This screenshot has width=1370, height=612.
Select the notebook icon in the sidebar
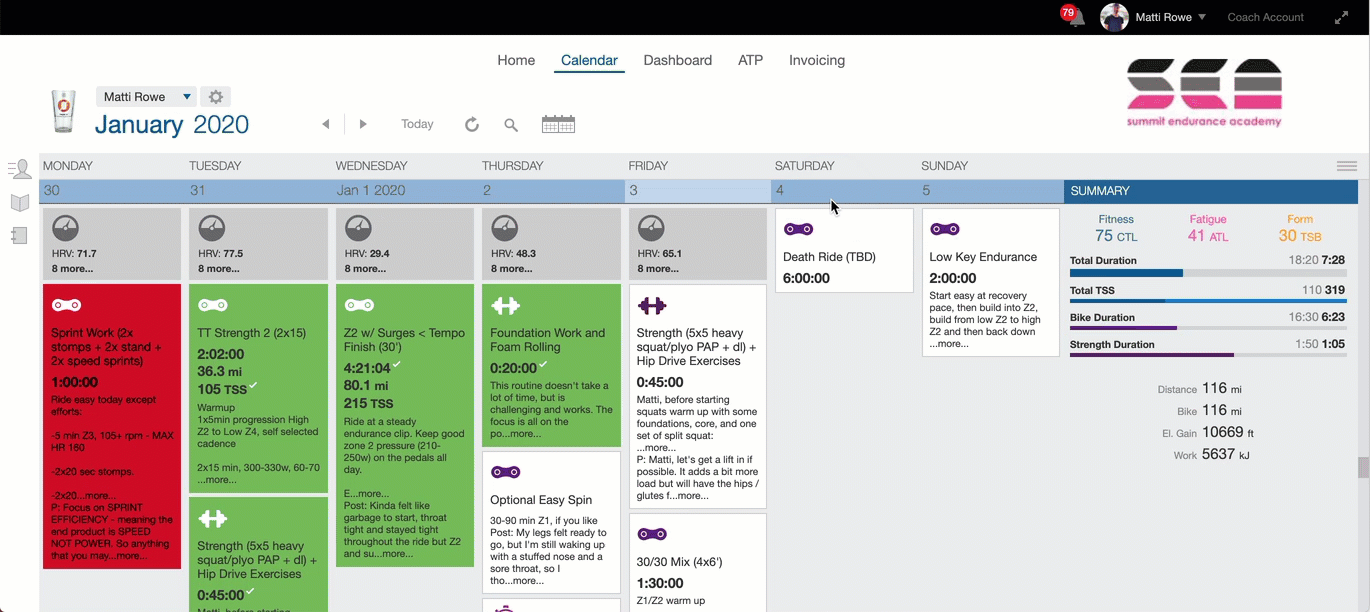point(20,234)
